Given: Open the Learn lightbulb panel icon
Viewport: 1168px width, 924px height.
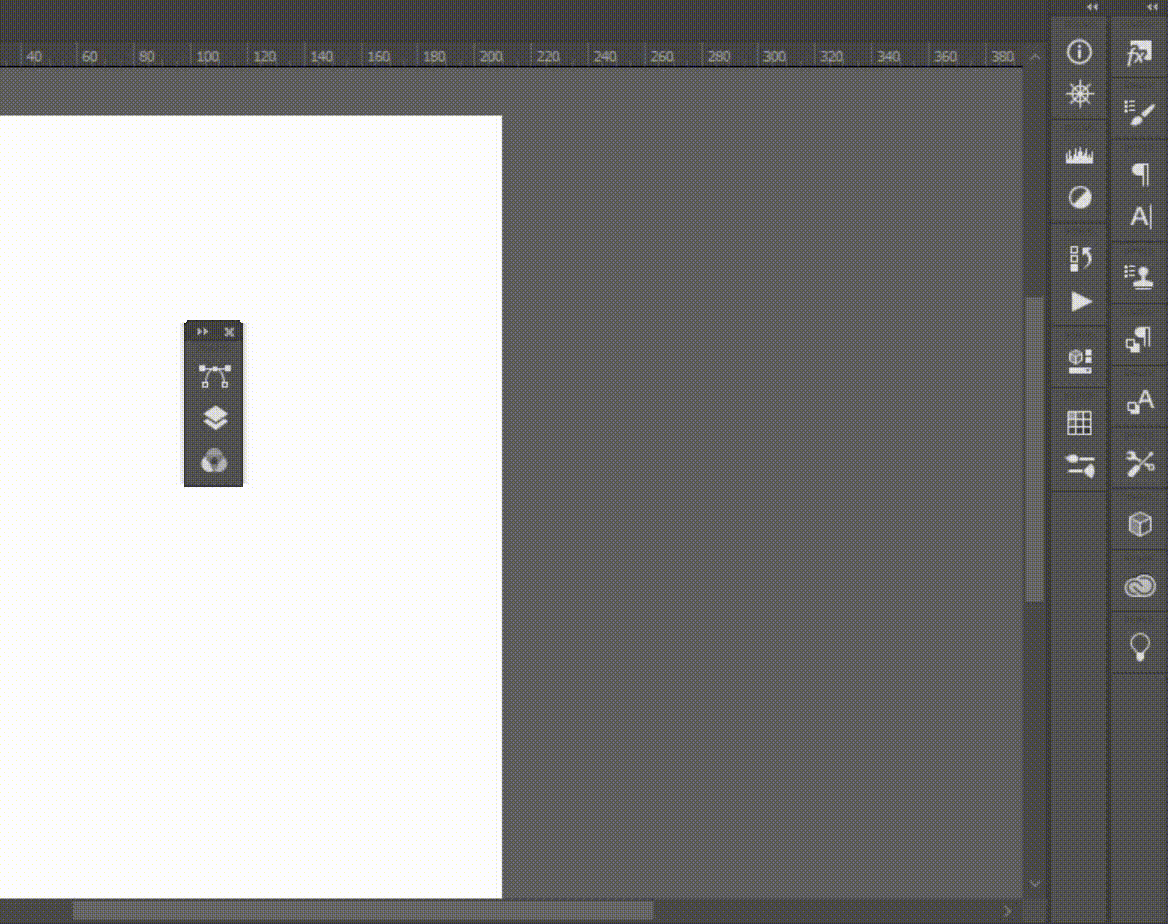Looking at the screenshot, I should (x=1140, y=647).
